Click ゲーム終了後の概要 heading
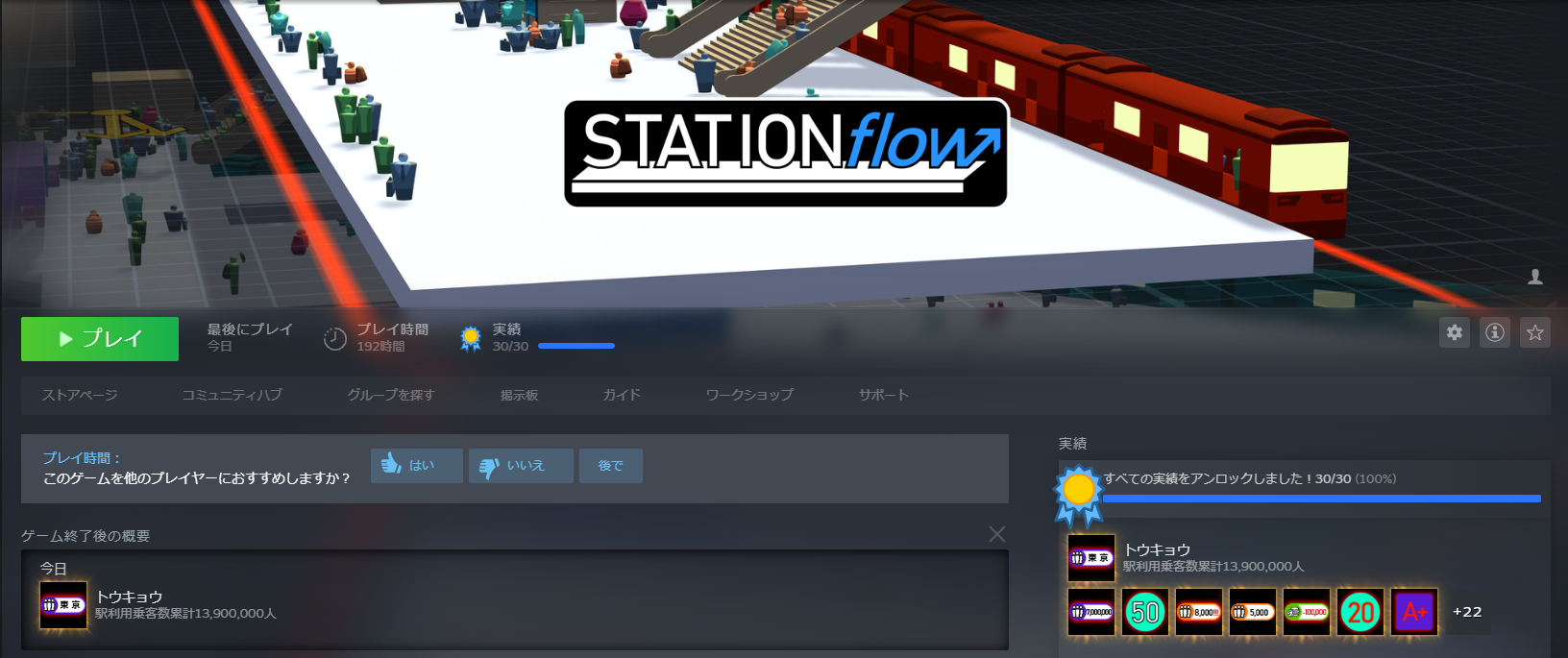Viewport: 1568px width, 658px height. [x=86, y=536]
